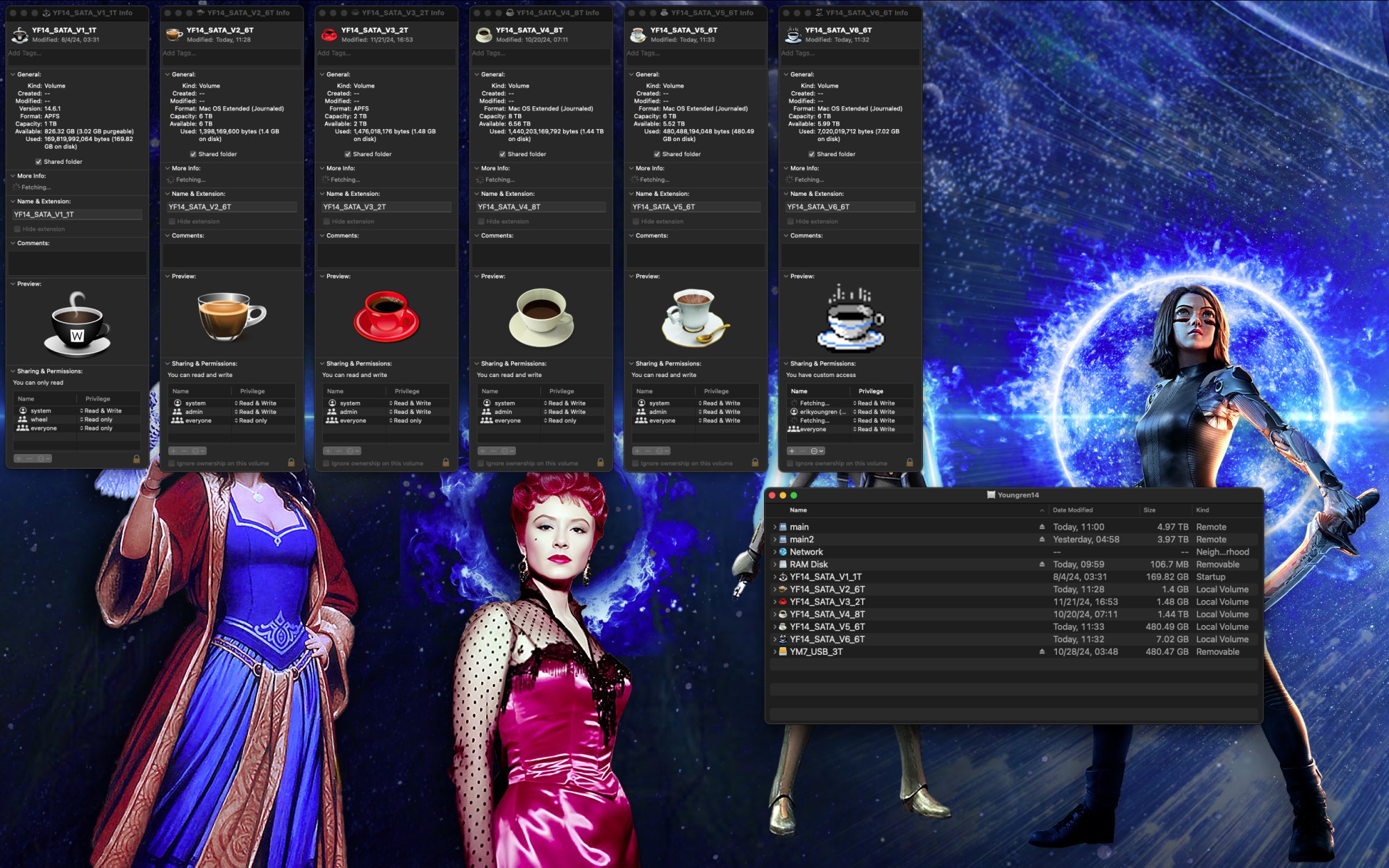Viewport: 1389px width, 868px height.
Task: Collapse General section in YF14_SATA_V3_2T Info
Action: 322,74
